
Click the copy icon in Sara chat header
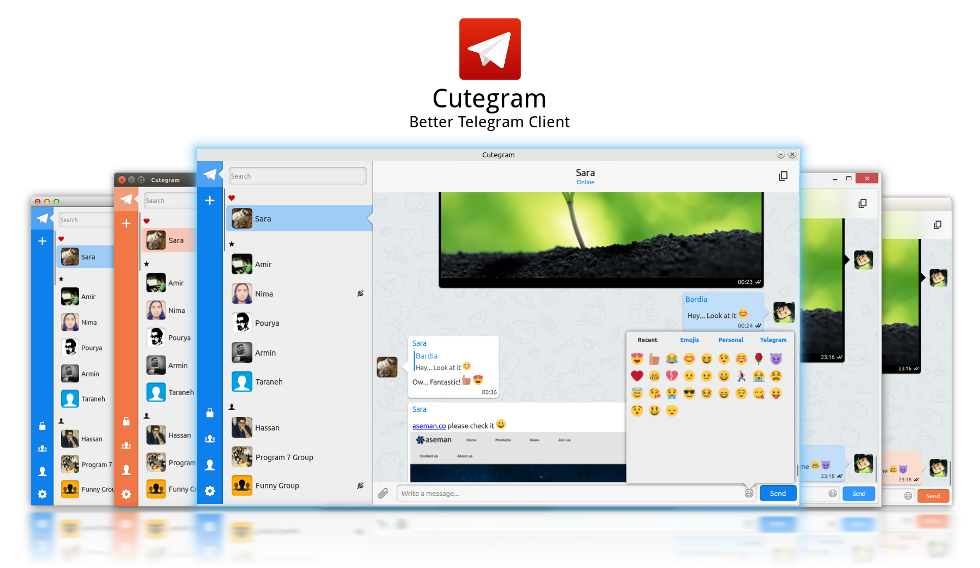click(x=783, y=176)
